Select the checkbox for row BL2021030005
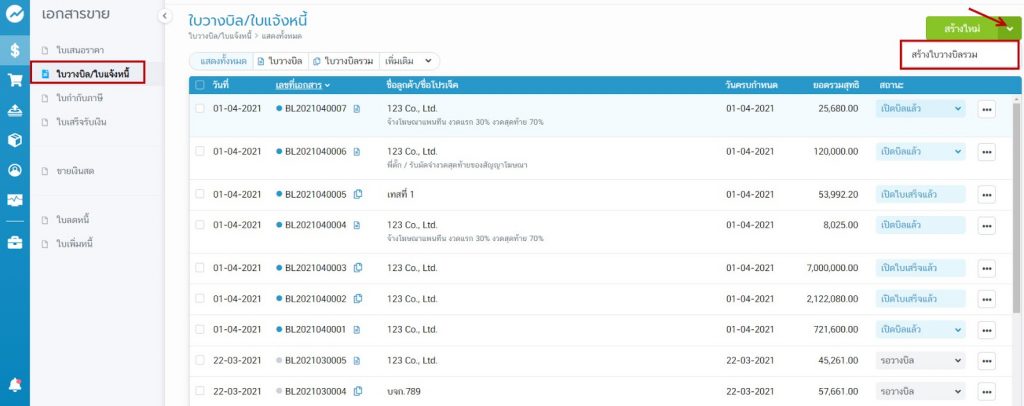 point(200,360)
